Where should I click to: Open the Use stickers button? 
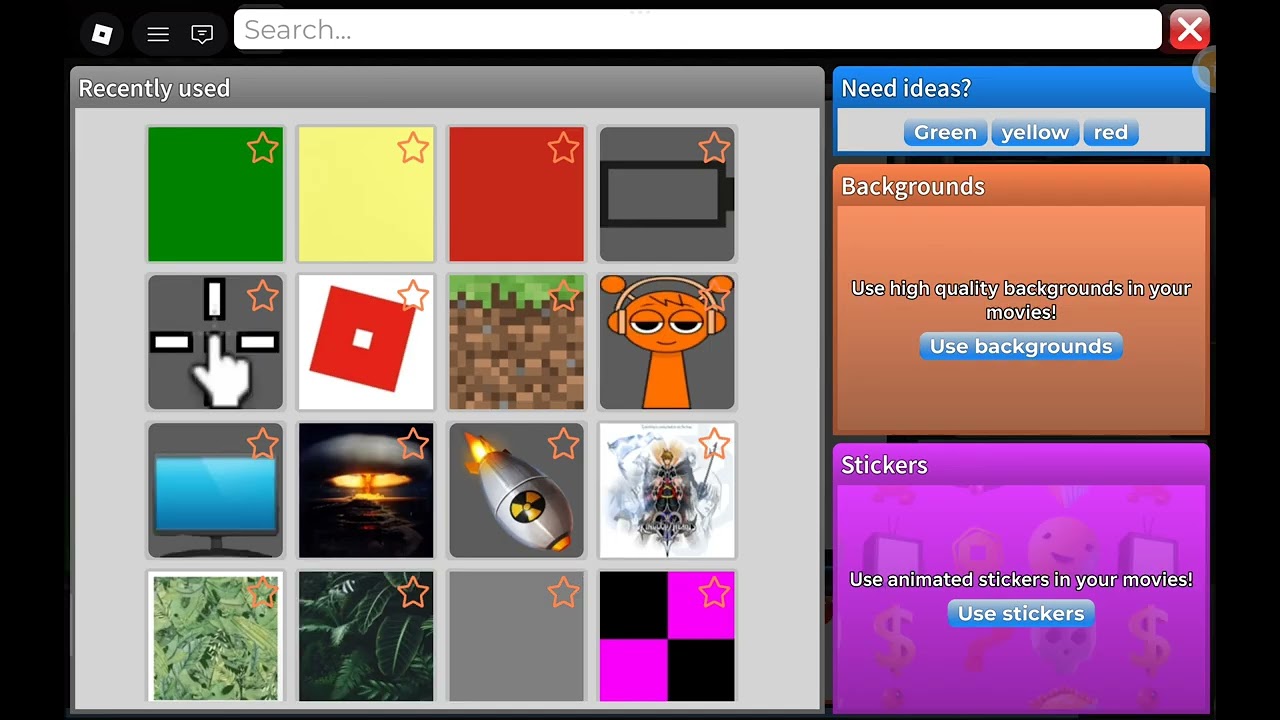click(1021, 613)
